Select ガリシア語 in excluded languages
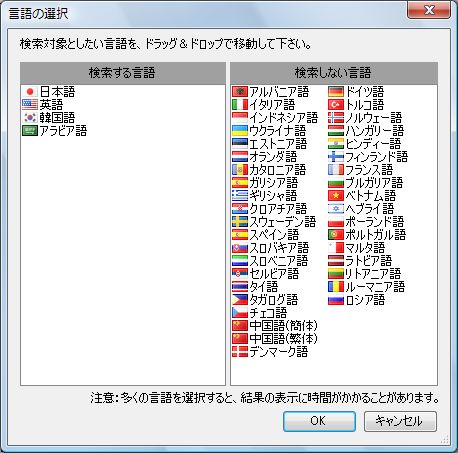458x453 pixels. [x=265, y=183]
